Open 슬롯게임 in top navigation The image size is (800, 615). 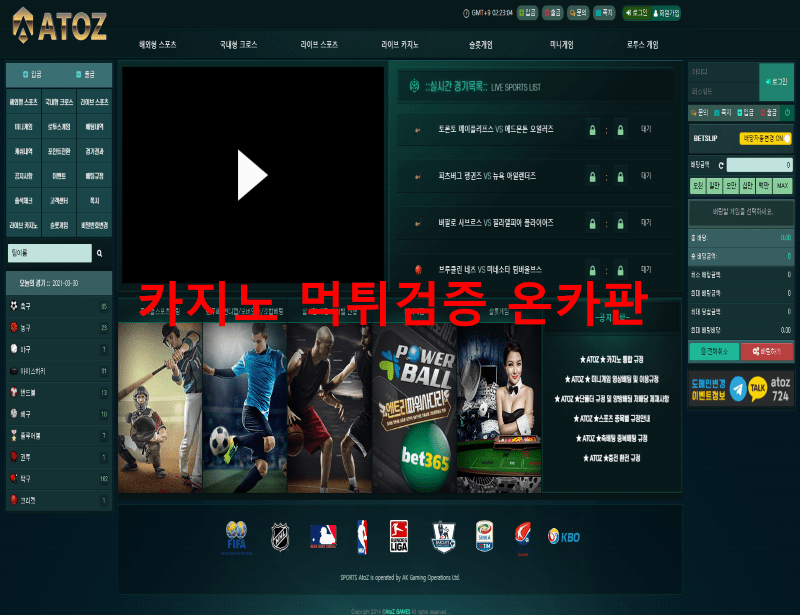click(481, 45)
